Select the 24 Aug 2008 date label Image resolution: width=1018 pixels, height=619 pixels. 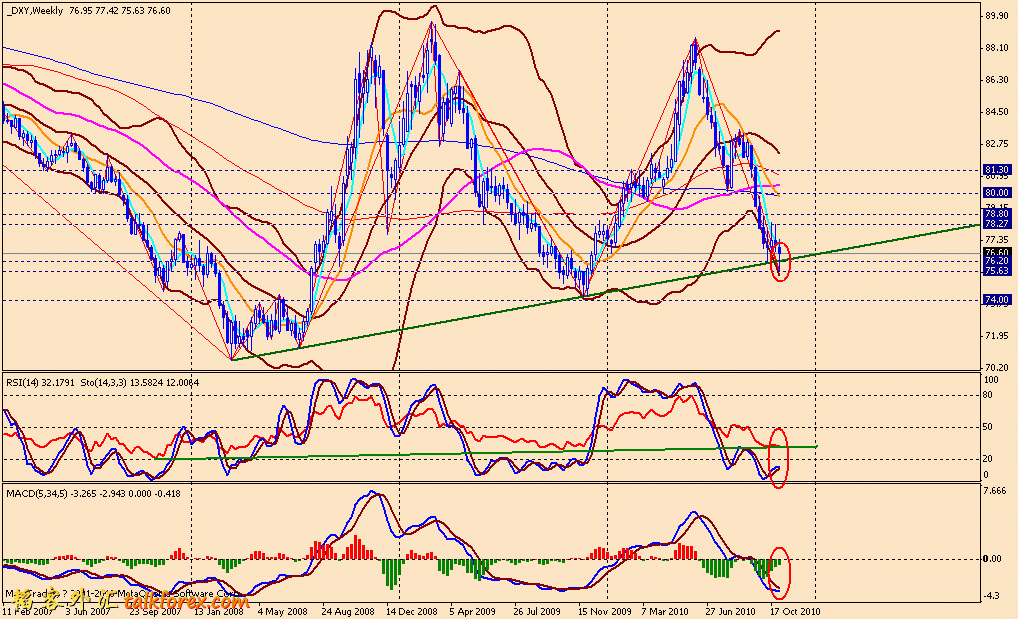pyautogui.click(x=347, y=609)
